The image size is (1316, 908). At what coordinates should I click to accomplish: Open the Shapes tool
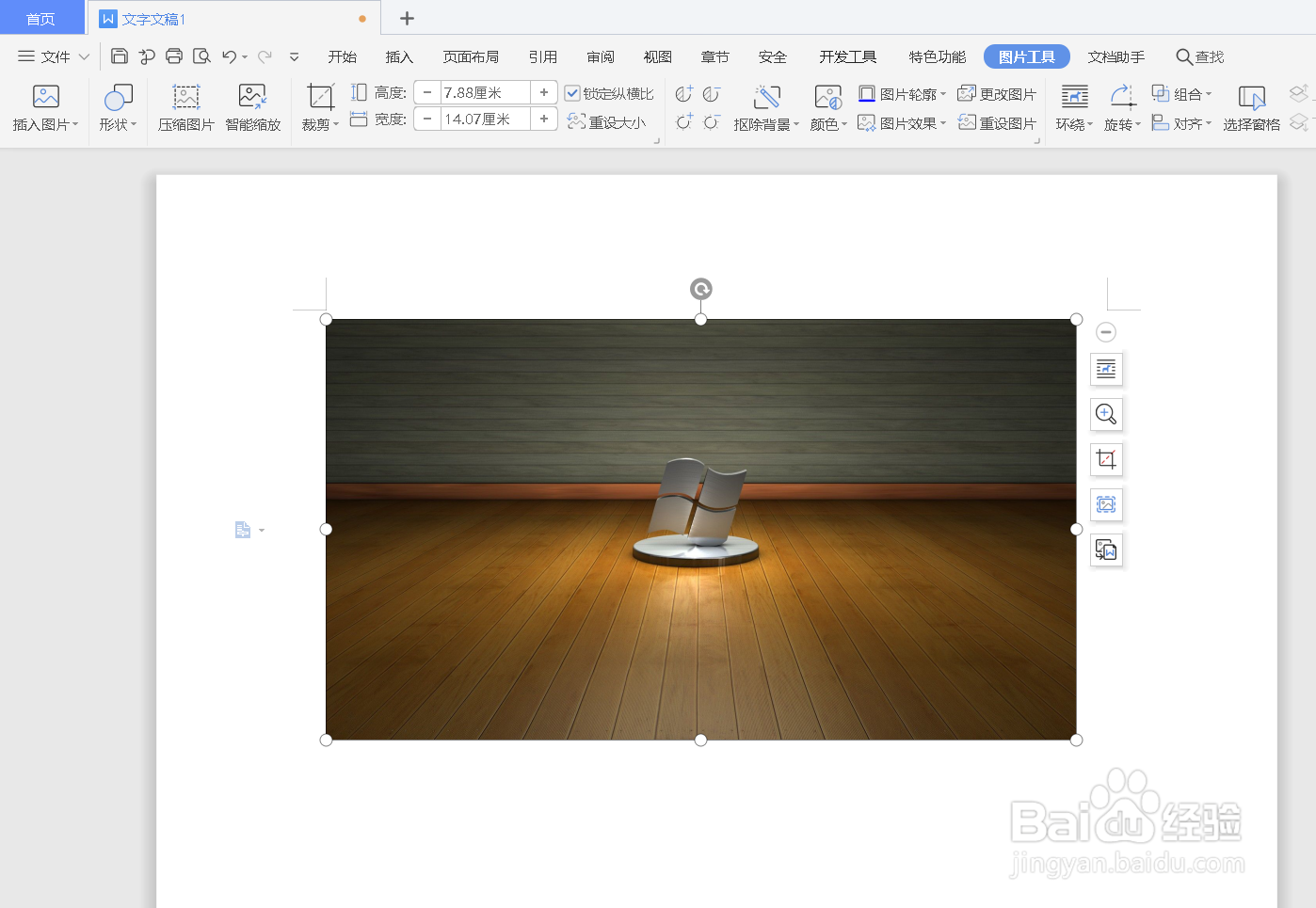(x=119, y=108)
